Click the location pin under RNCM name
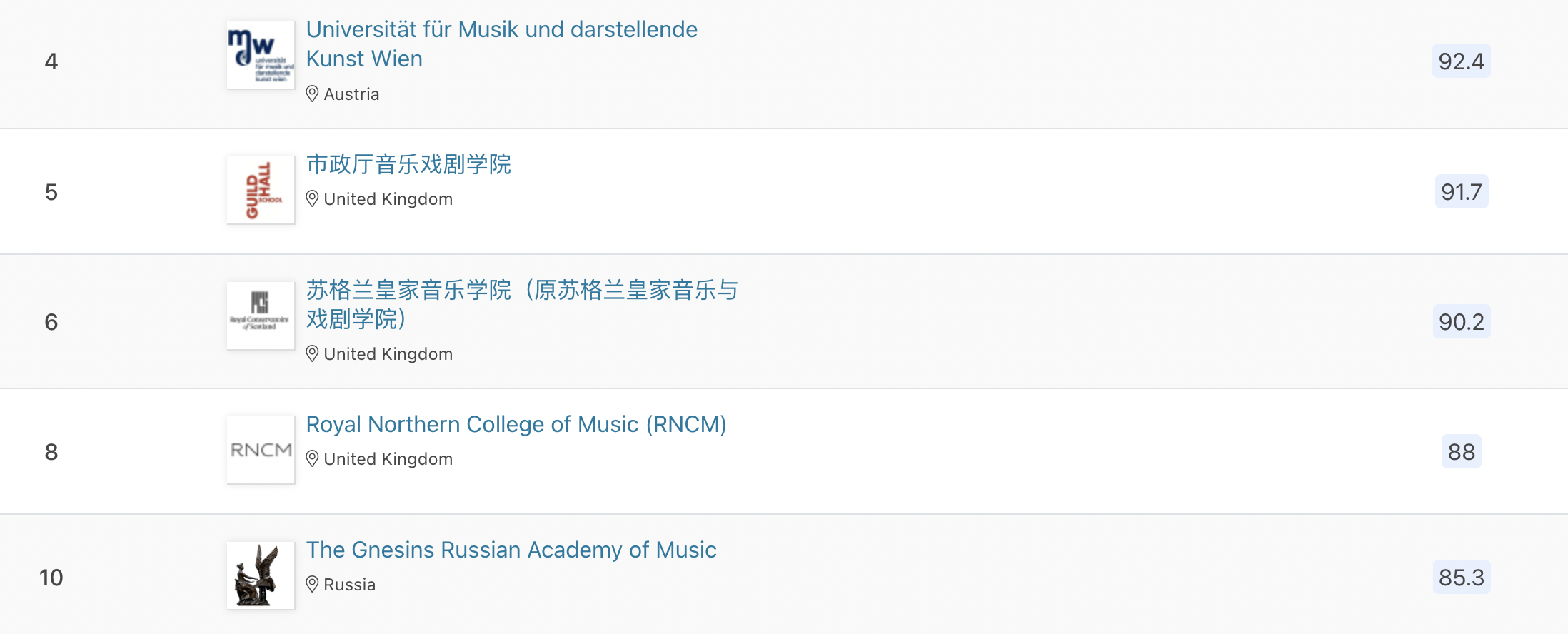Viewport: 1568px width, 634px height. tap(312, 458)
